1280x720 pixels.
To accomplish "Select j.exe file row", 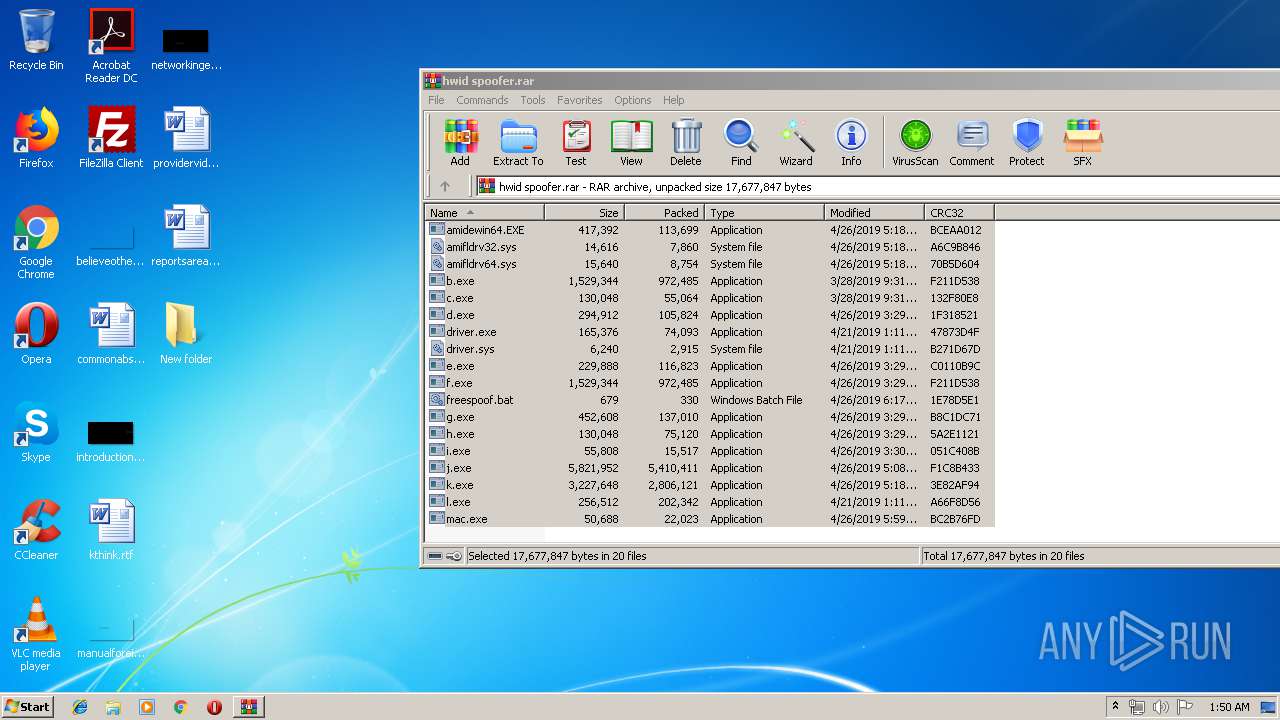I will [710, 468].
